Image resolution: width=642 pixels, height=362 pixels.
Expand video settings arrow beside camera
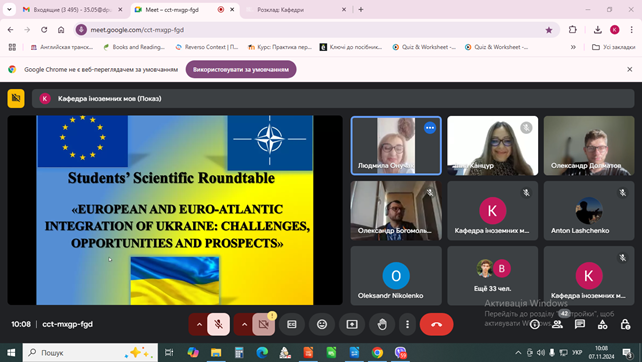click(244, 324)
